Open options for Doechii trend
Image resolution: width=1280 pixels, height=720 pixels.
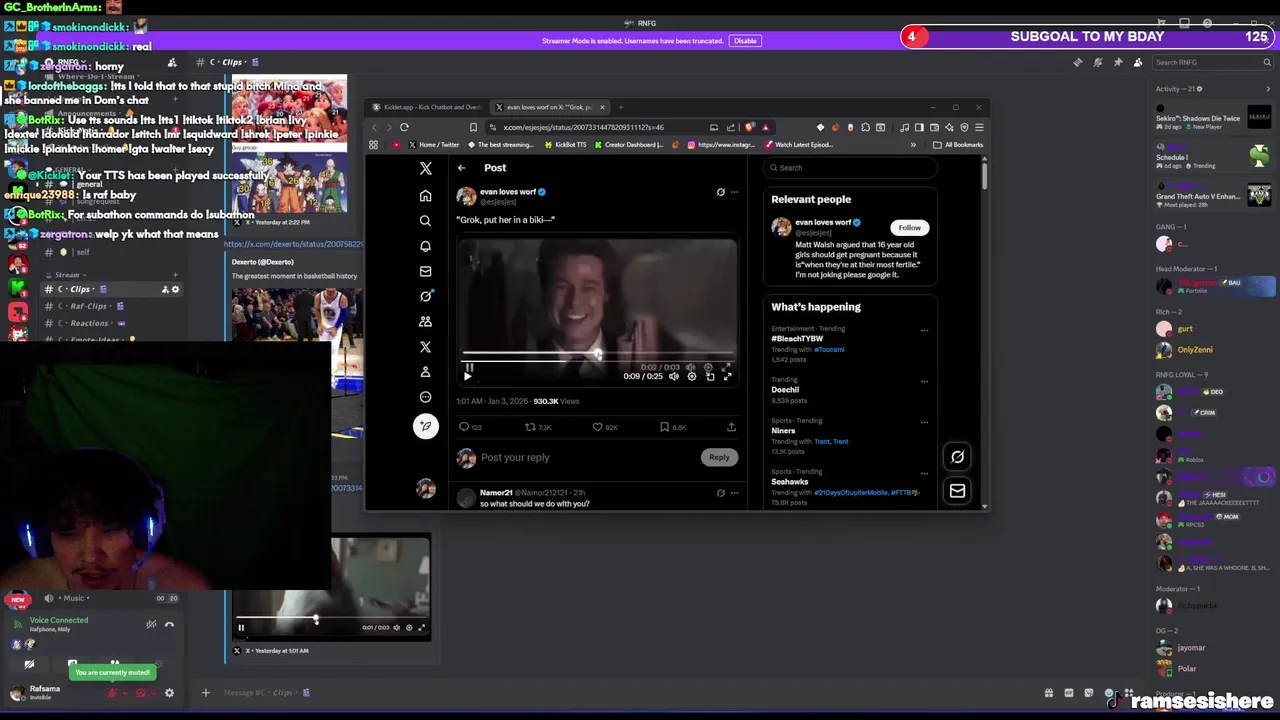click(924, 381)
